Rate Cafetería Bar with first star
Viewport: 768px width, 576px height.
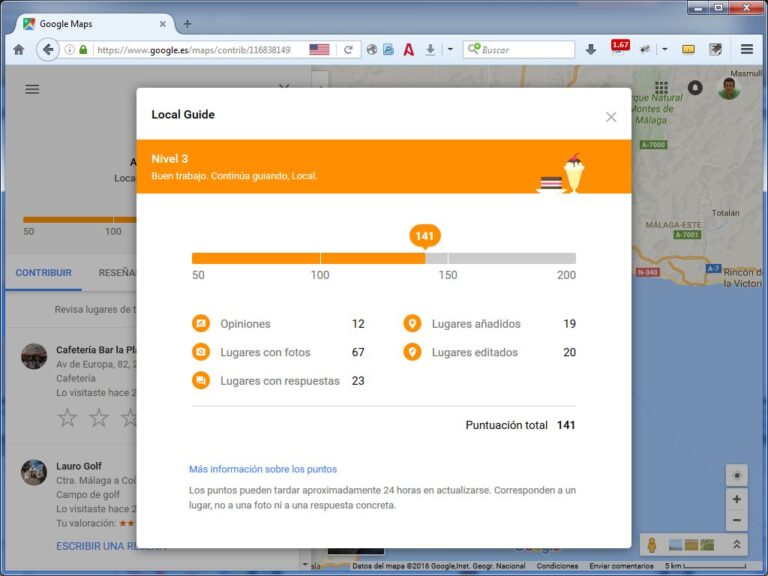click(68, 418)
